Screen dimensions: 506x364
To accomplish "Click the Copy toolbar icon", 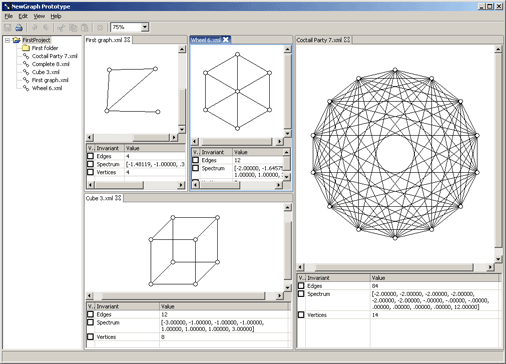I will pos(73,28).
